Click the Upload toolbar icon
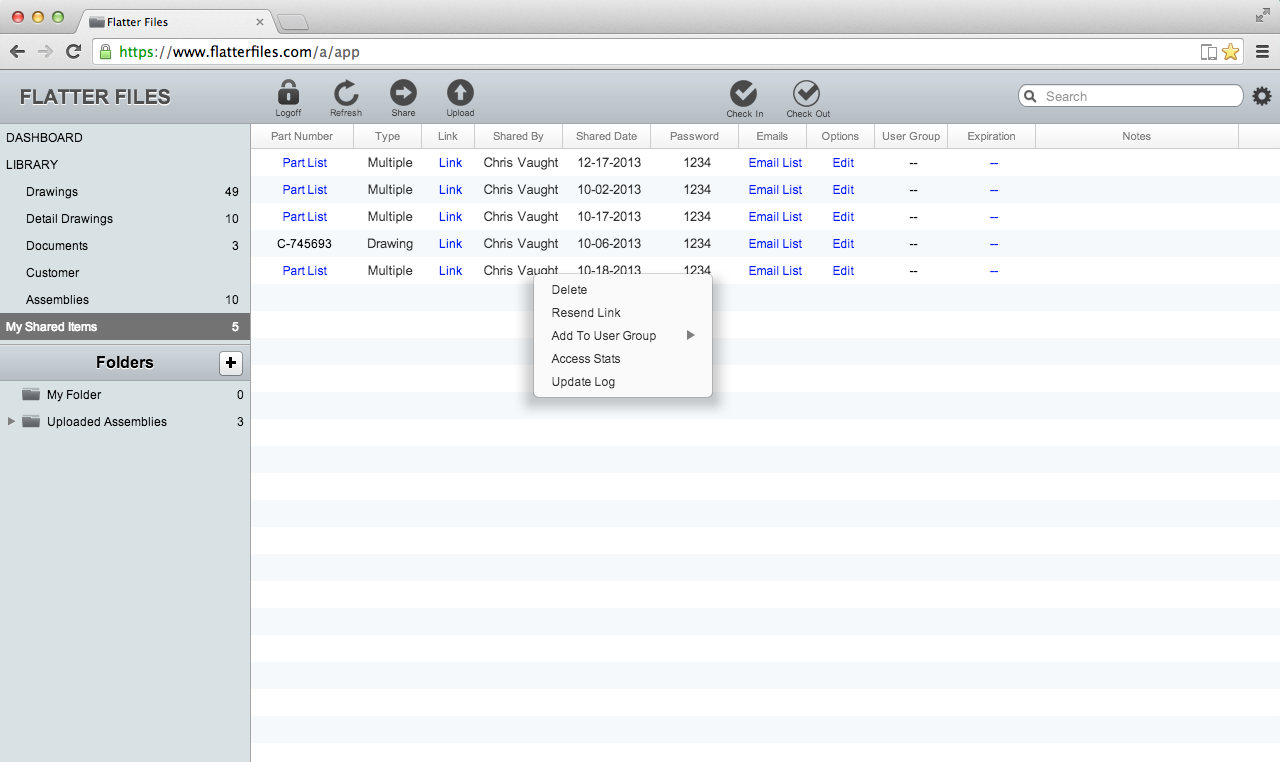Viewport: 1280px width, 762px height. (460, 93)
